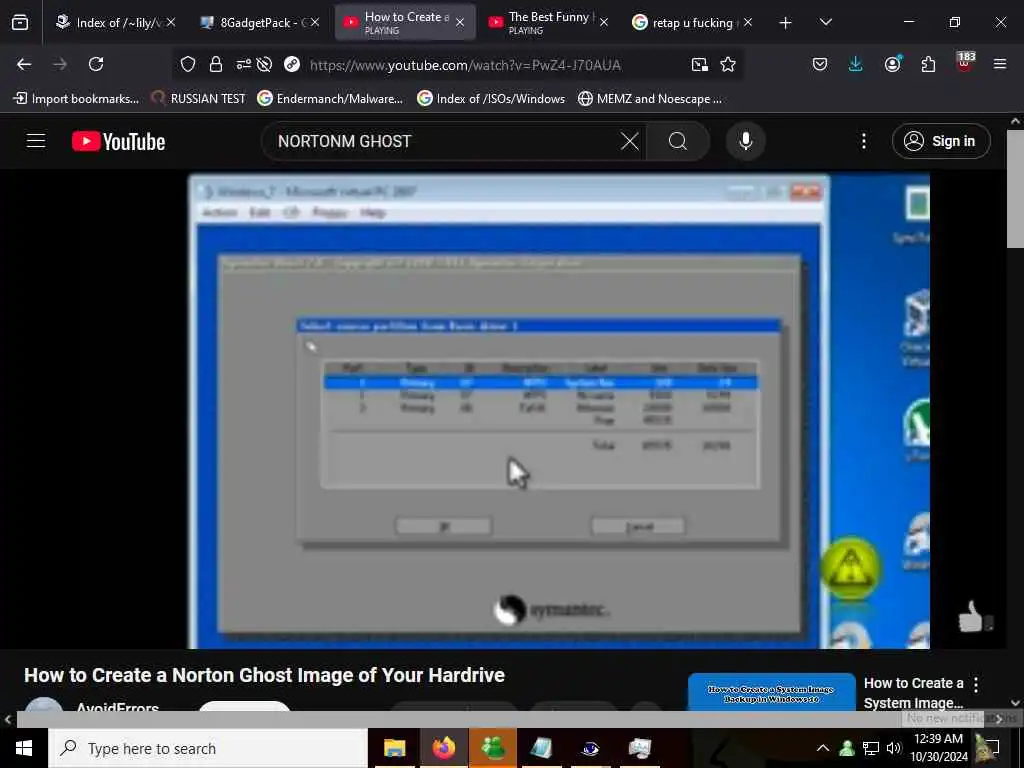Open YouTube settings three-dot menu
Image resolution: width=1024 pixels, height=768 pixels.
point(863,141)
